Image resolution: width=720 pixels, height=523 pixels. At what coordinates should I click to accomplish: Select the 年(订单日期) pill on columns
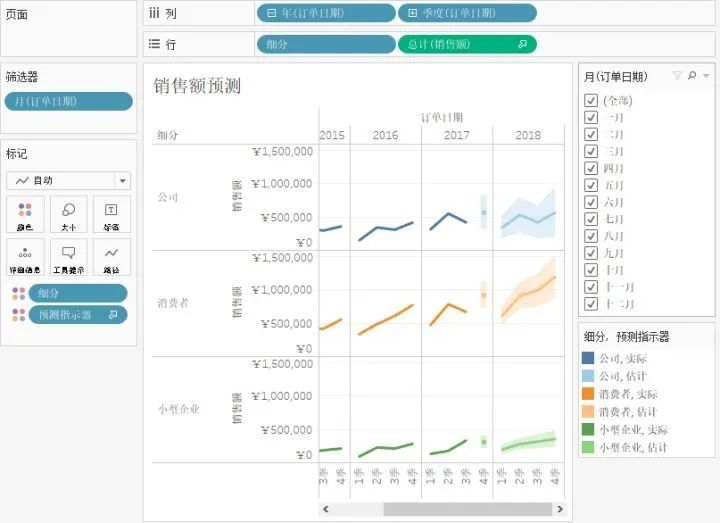pyautogui.click(x=326, y=13)
